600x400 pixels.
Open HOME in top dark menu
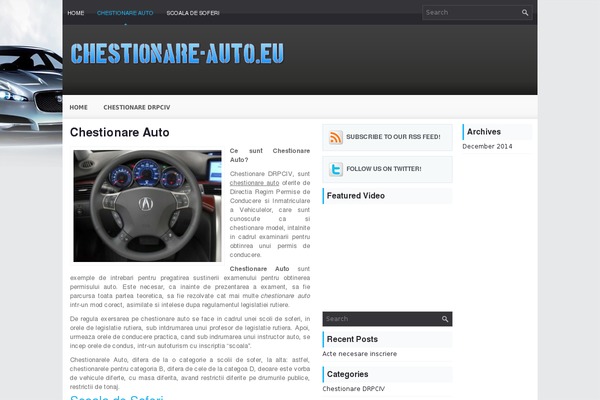tap(76, 13)
